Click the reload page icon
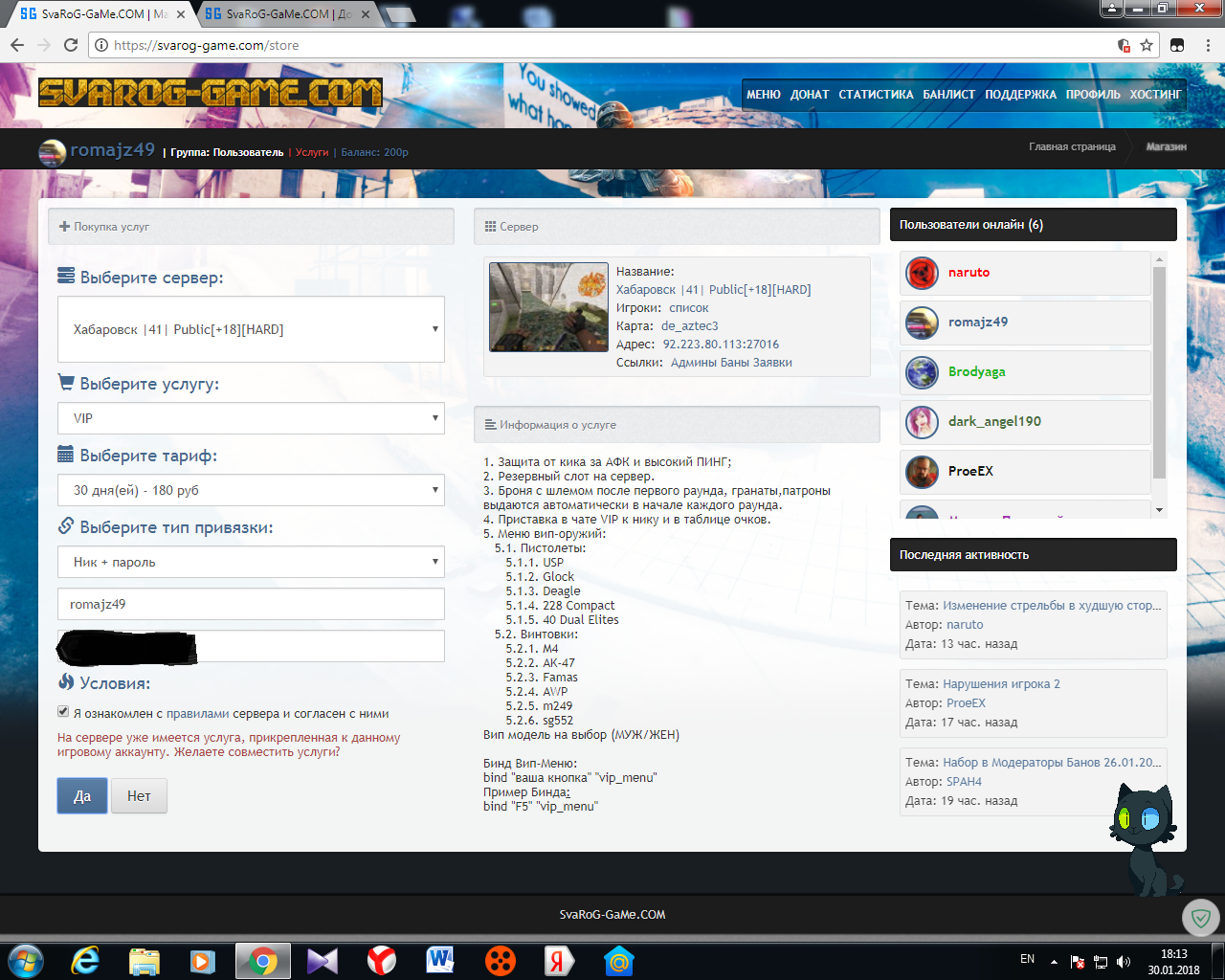The width and height of the screenshot is (1225, 980). [70, 45]
